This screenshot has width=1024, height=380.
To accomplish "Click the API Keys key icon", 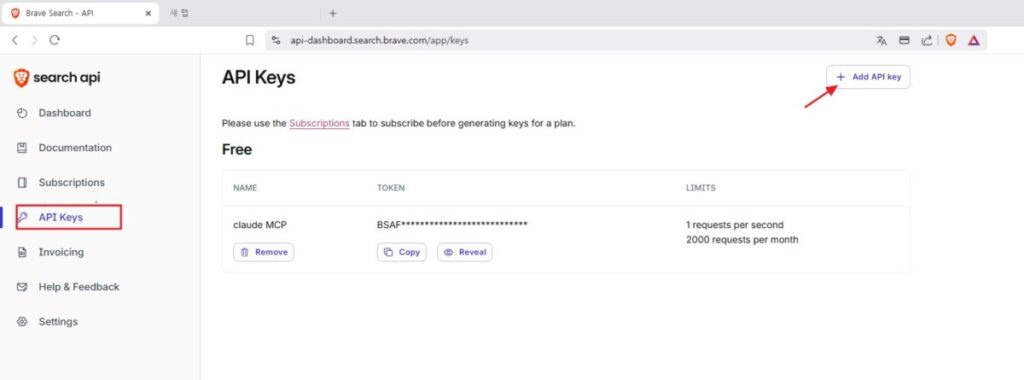I will click(x=22, y=217).
